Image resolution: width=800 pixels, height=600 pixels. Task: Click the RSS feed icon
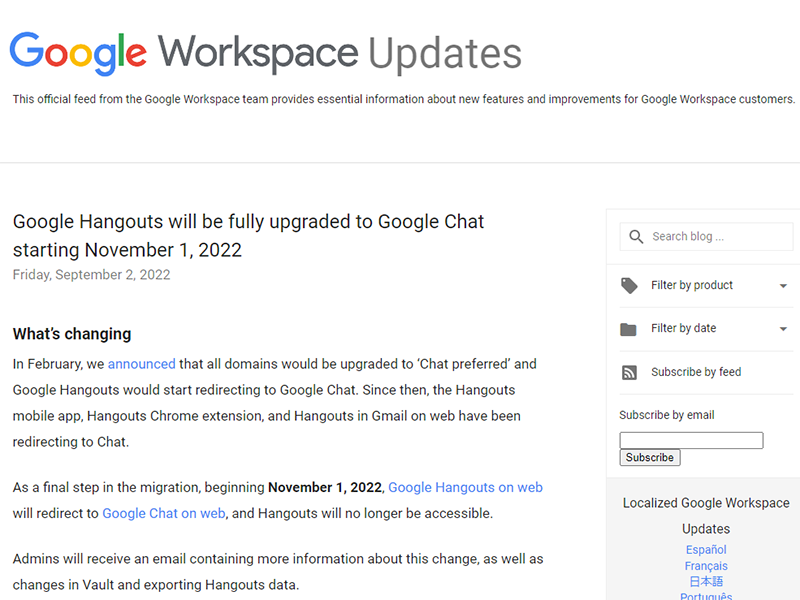(629, 373)
